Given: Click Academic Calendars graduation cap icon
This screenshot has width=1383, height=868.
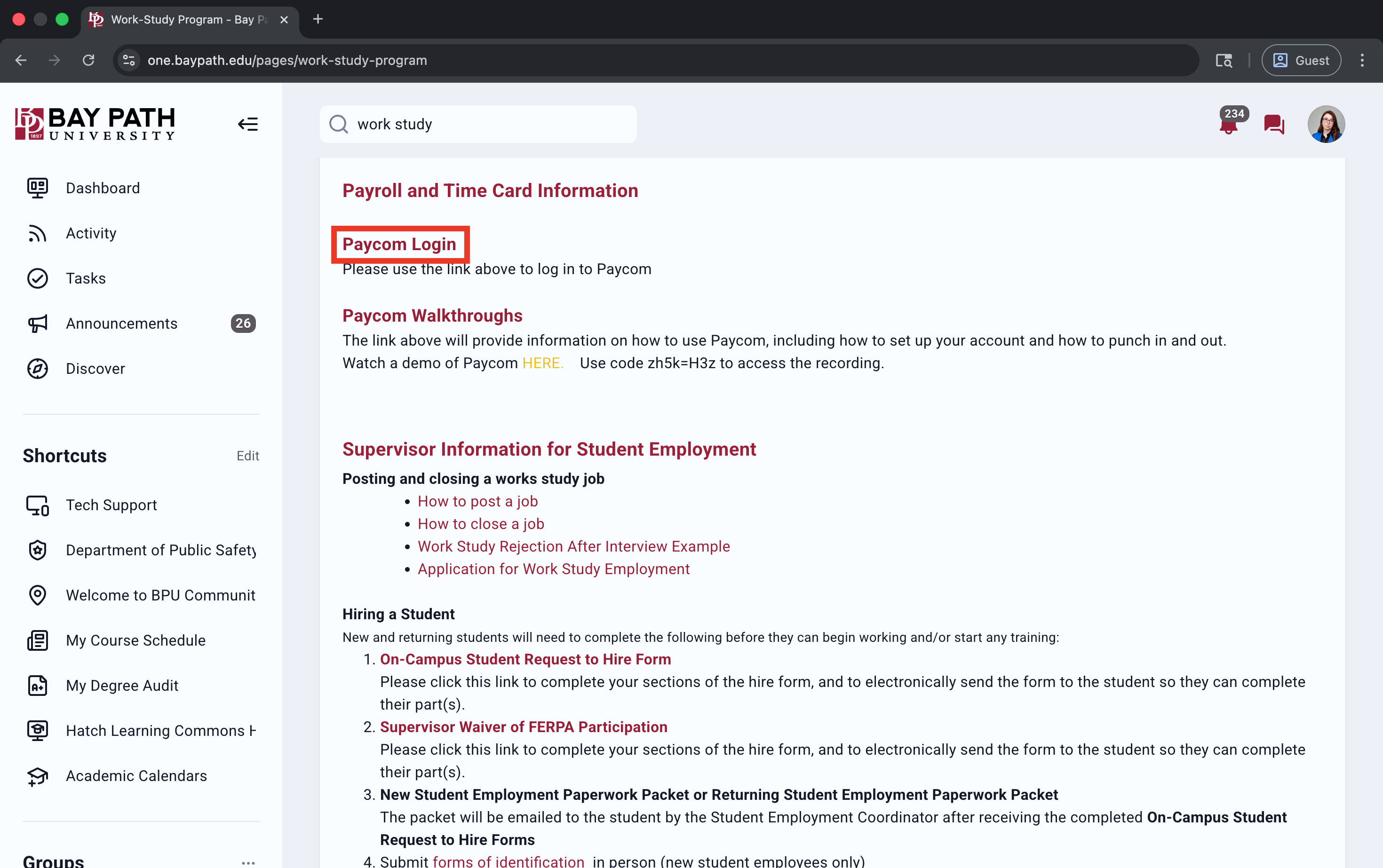Looking at the screenshot, I should point(37,776).
